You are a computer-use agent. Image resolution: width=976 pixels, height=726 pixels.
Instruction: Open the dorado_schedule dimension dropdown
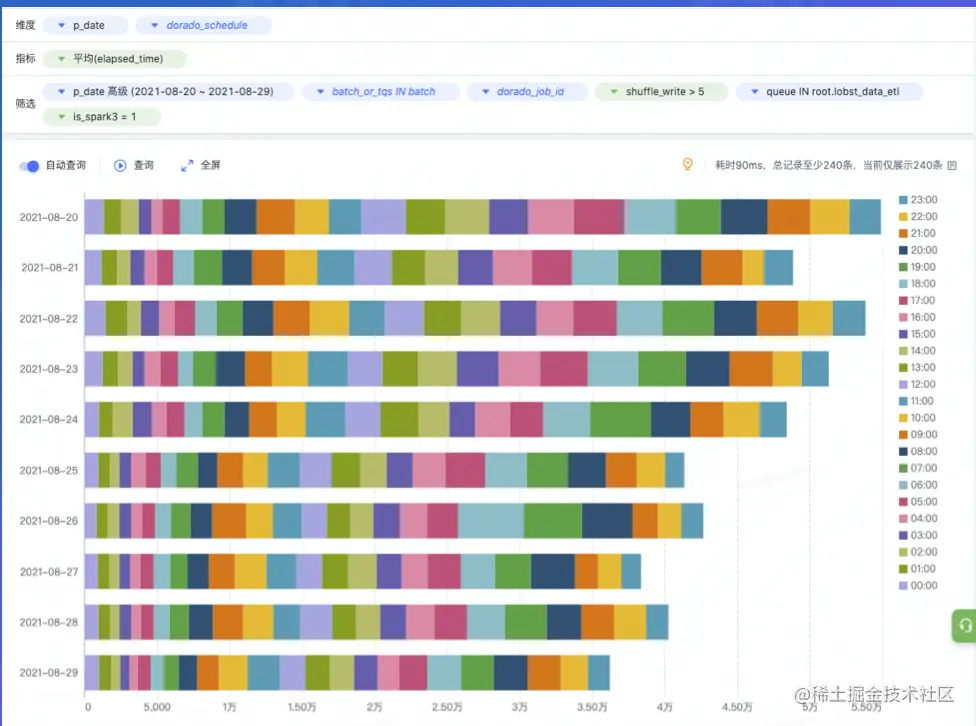click(204, 26)
